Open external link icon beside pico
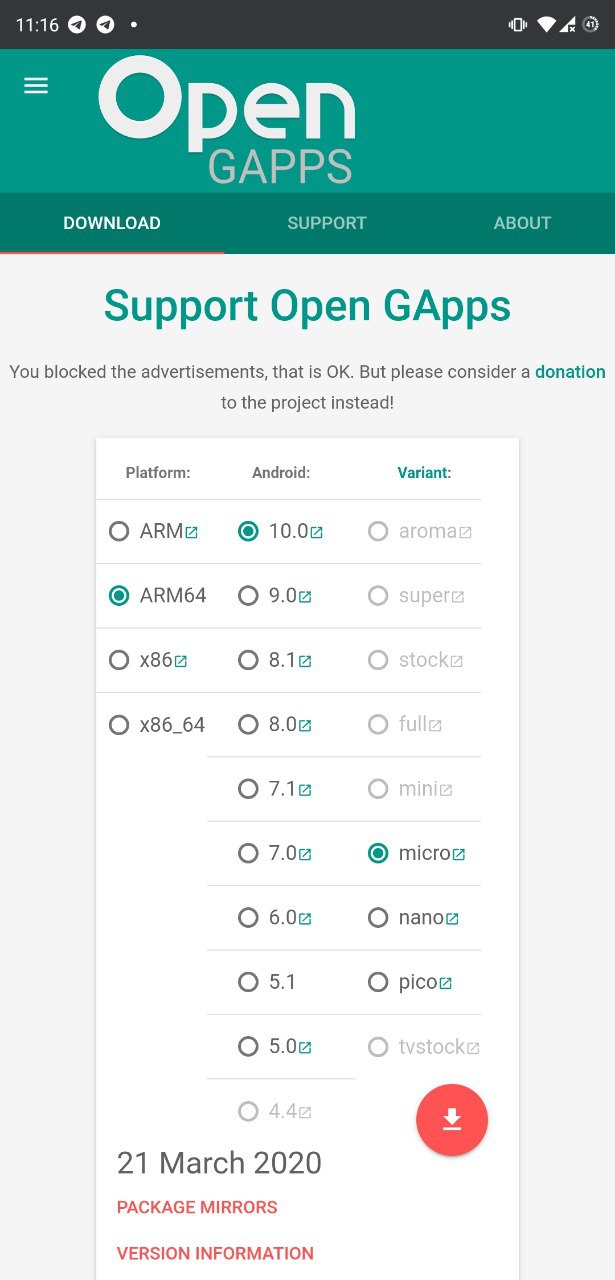 pos(446,983)
